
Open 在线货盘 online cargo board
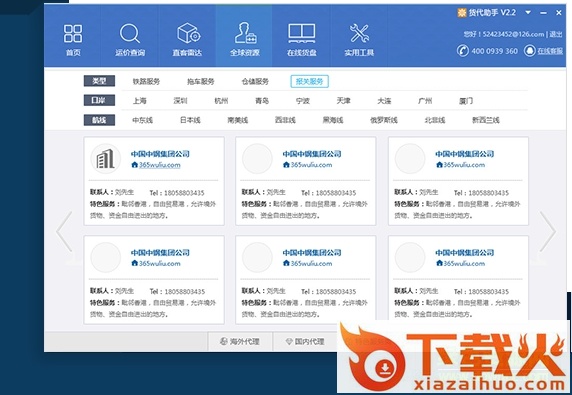pyautogui.click(x=302, y=34)
